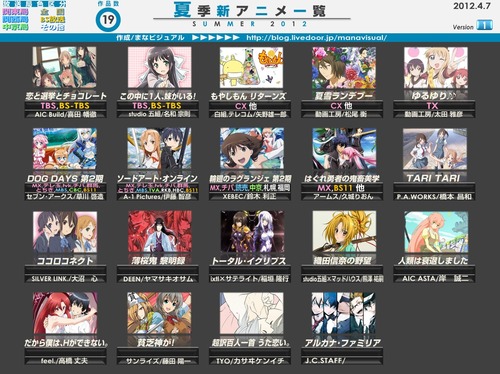Image resolution: width=500 pixels, height=374 pixels.
Task: Select the 関西局 legend label
Action: point(16,19)
